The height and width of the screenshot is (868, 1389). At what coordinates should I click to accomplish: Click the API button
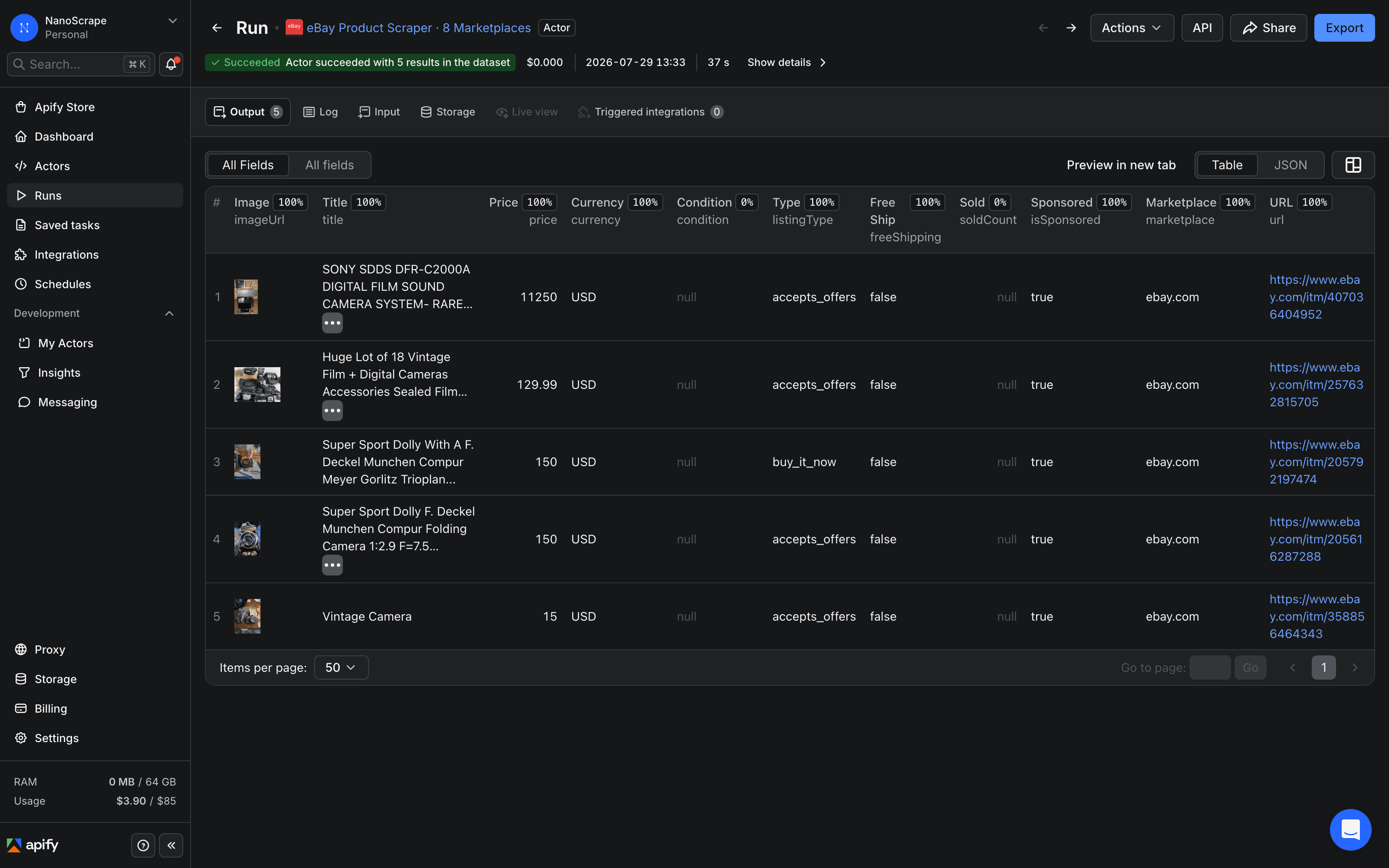1202,27
